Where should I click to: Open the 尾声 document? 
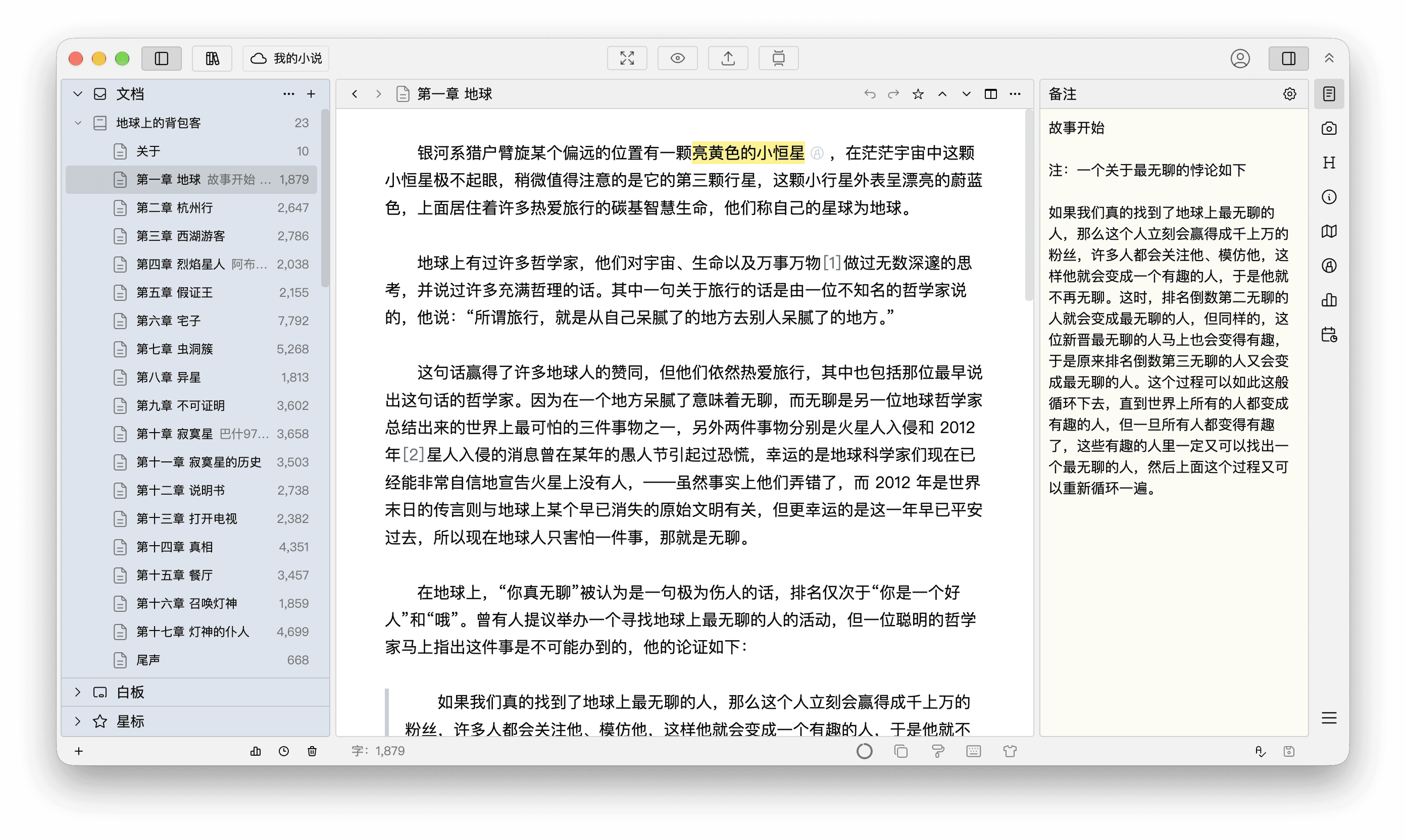[x=191, y=660]
